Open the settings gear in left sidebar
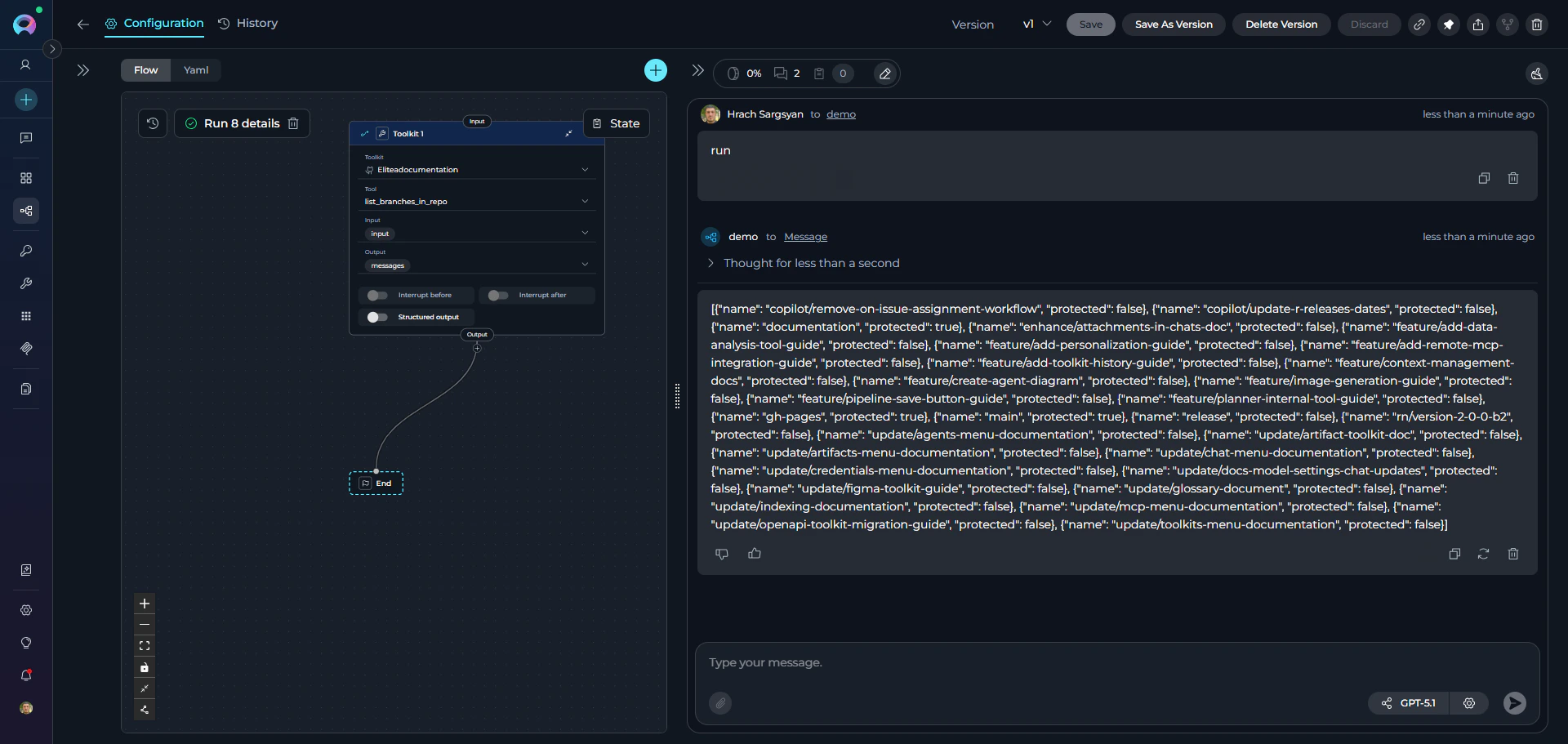 point(26,610)
